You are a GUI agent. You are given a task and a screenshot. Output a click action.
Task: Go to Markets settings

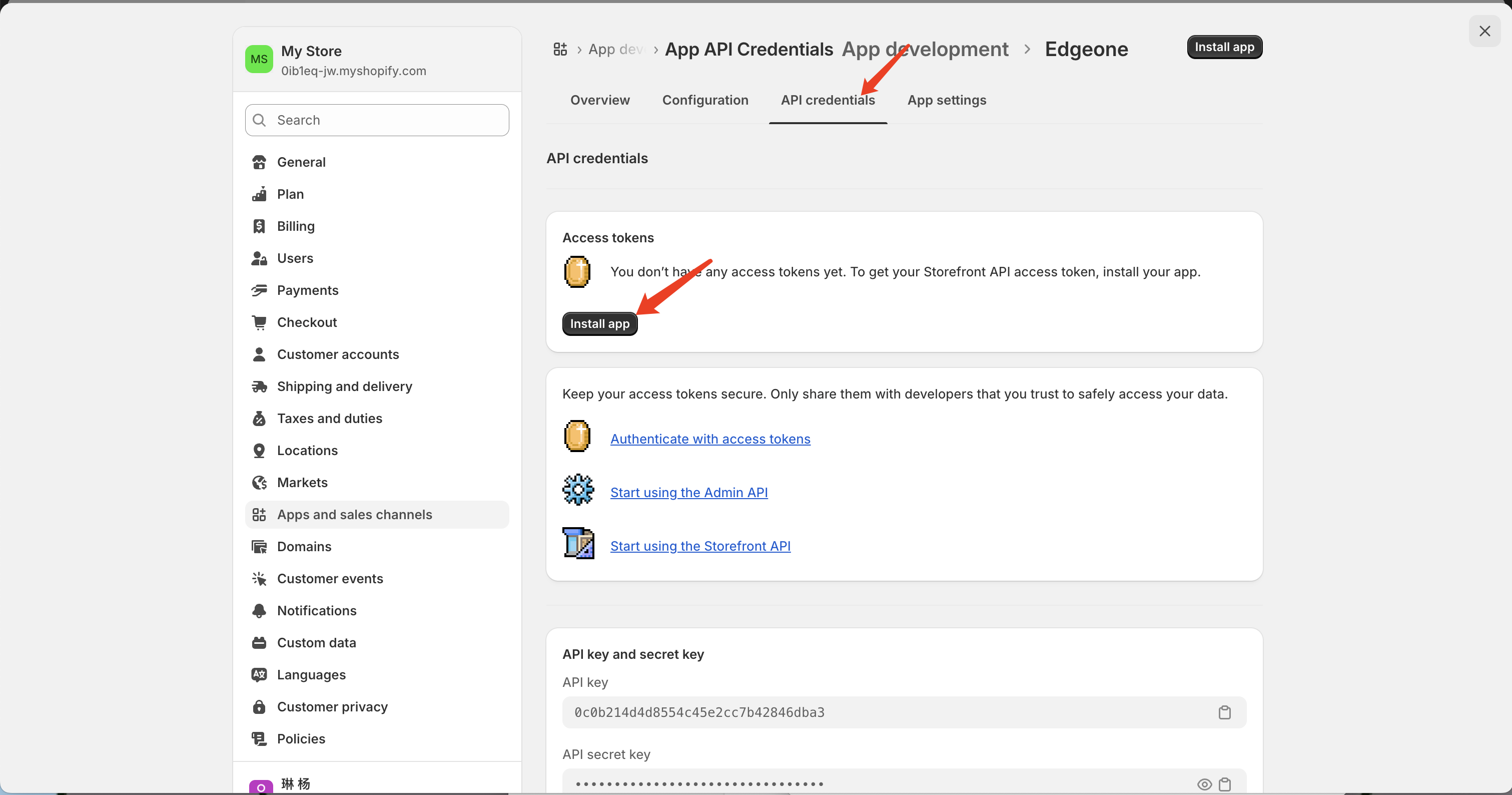coord(302,482)
